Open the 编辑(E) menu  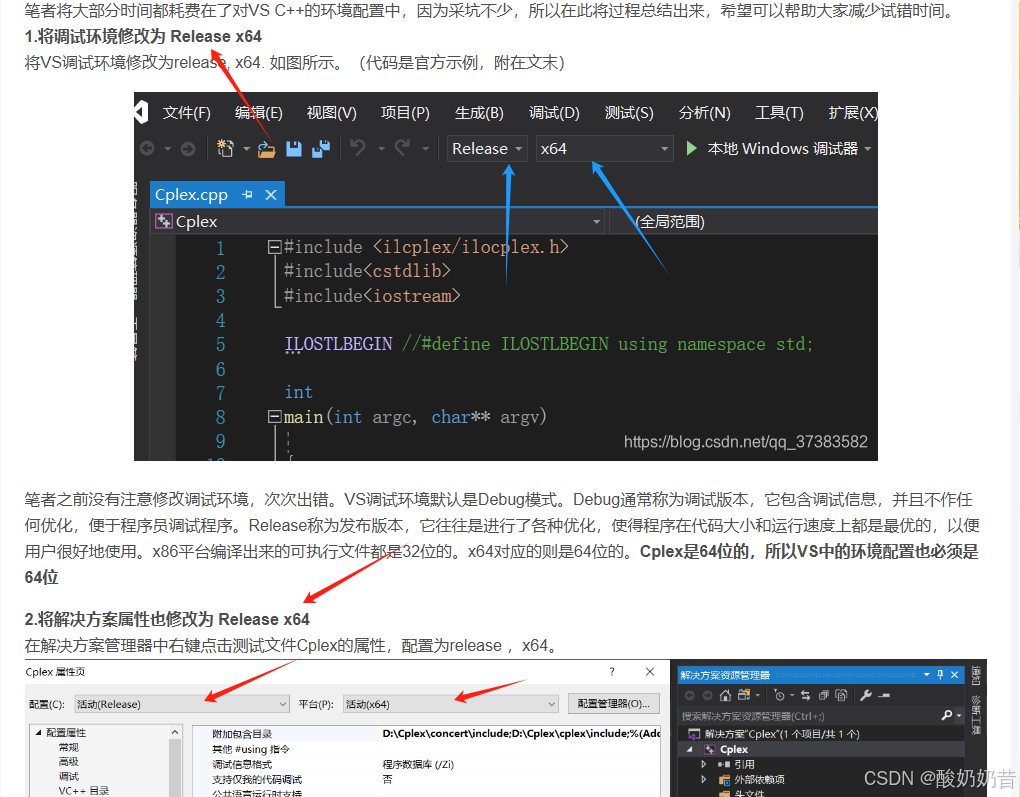(x=258, y=113)
